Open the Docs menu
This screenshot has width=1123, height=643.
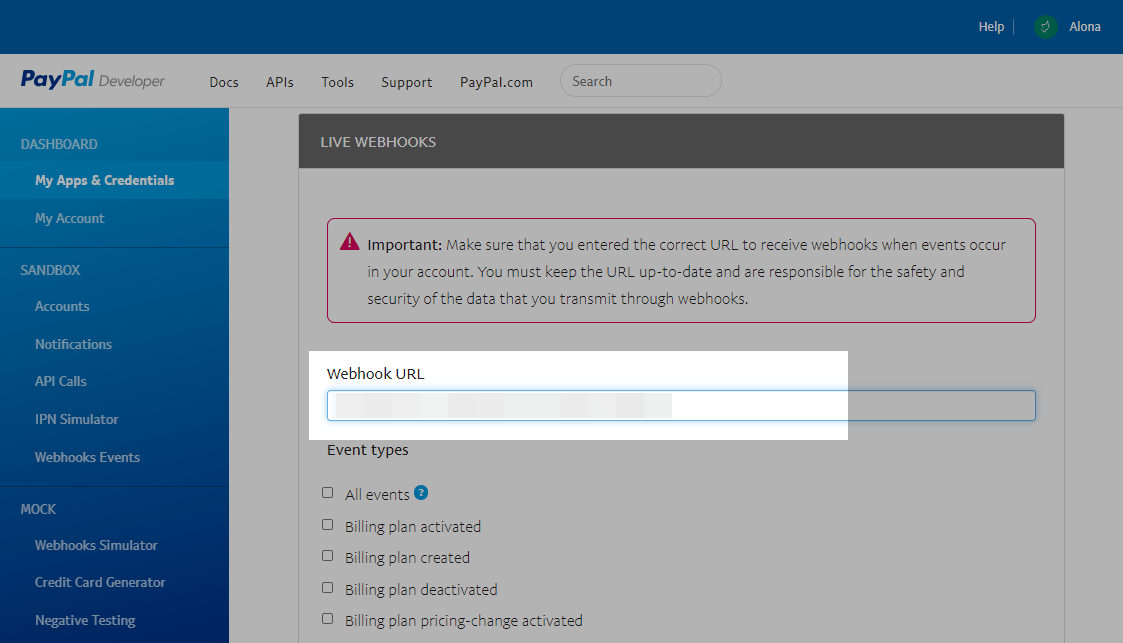224,82
